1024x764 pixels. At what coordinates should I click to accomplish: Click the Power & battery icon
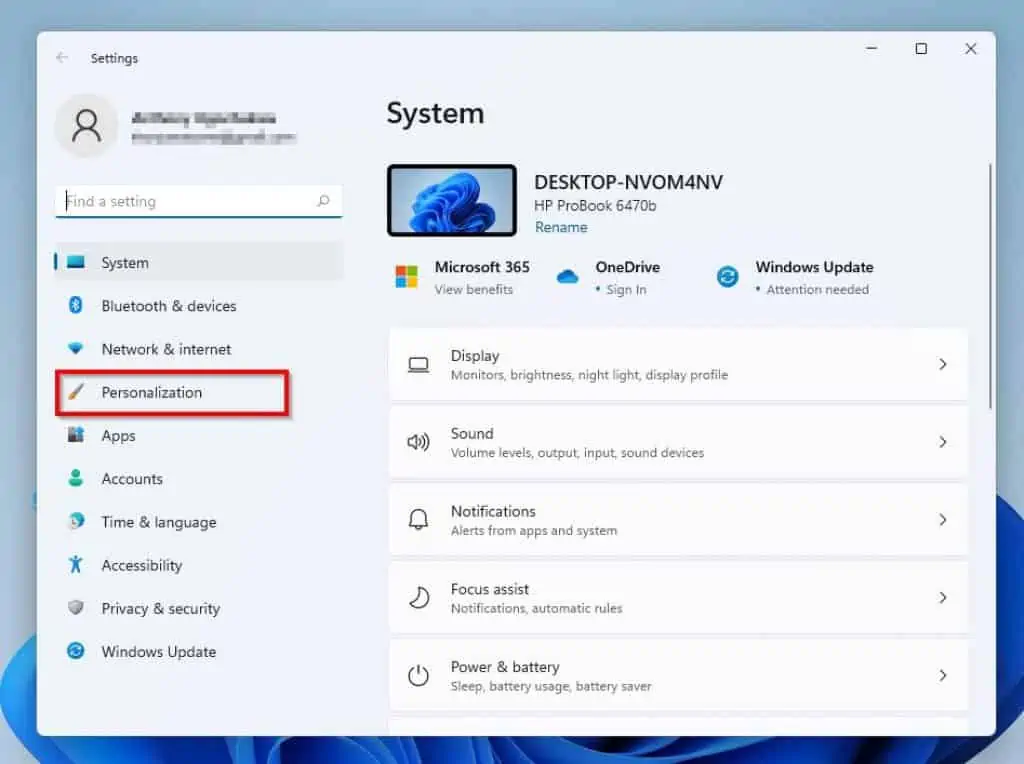pyautogui.click(x=420, y=675)
